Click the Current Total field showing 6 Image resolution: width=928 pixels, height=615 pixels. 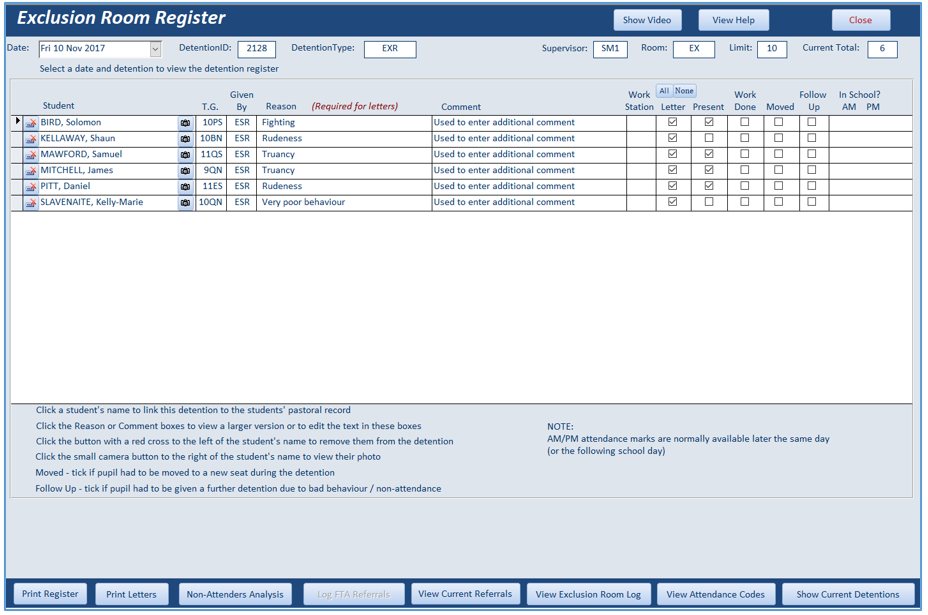pos(882,49)
